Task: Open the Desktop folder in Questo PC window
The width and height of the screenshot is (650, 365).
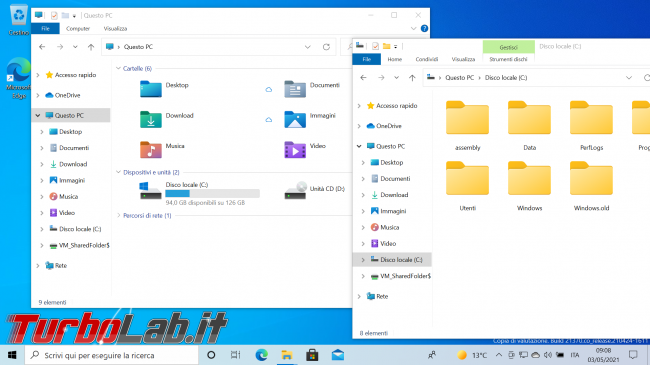Action: click(150, 89)
